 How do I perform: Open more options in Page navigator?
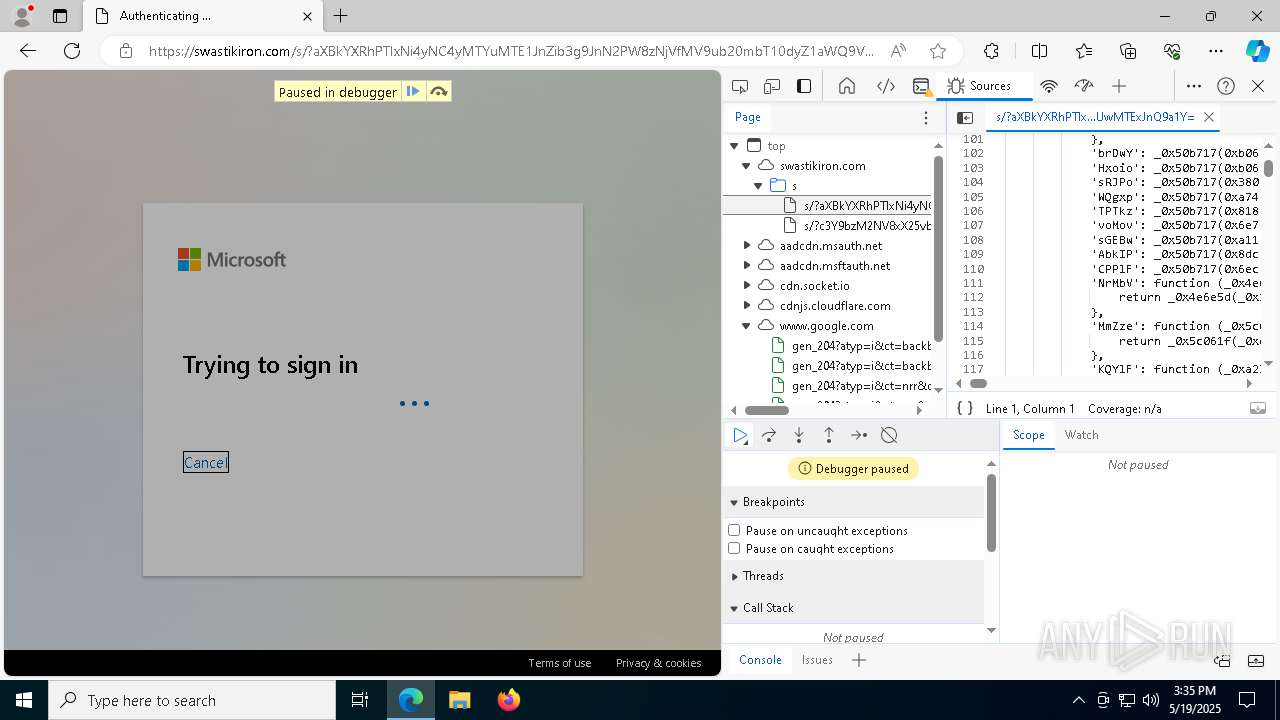[x=926, y=117]
